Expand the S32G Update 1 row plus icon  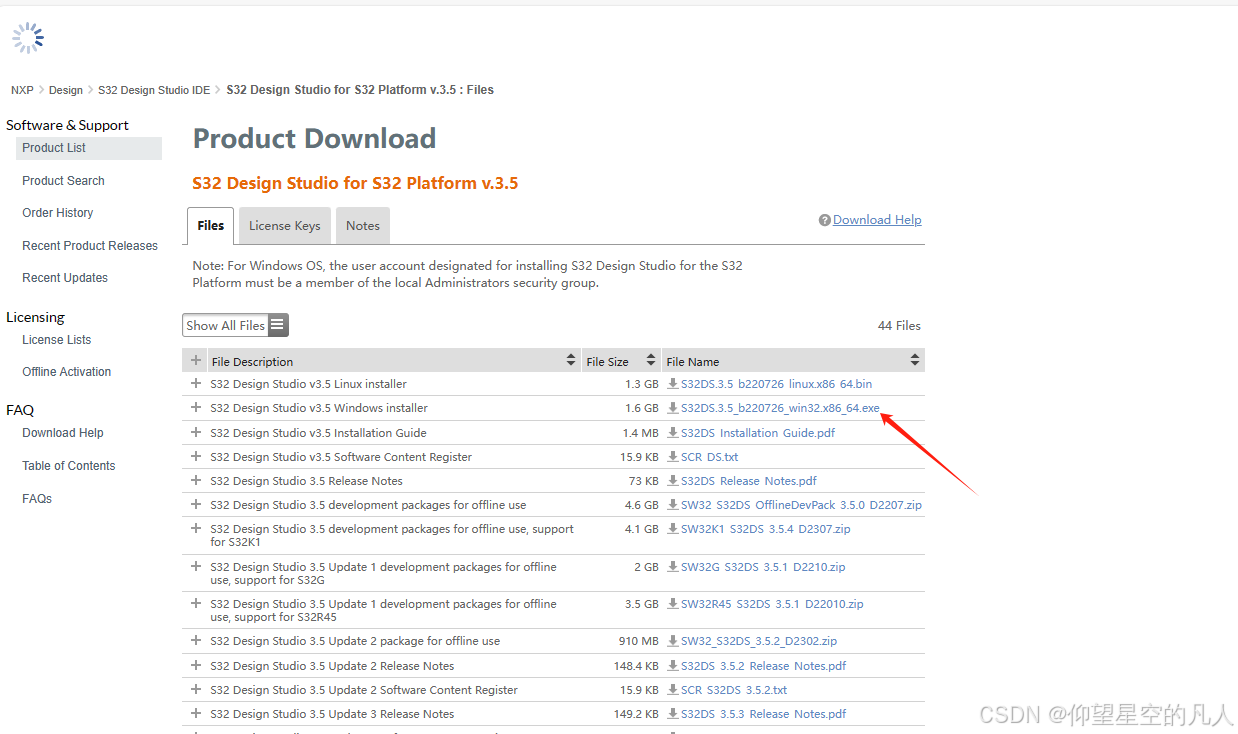pos(196,566)
